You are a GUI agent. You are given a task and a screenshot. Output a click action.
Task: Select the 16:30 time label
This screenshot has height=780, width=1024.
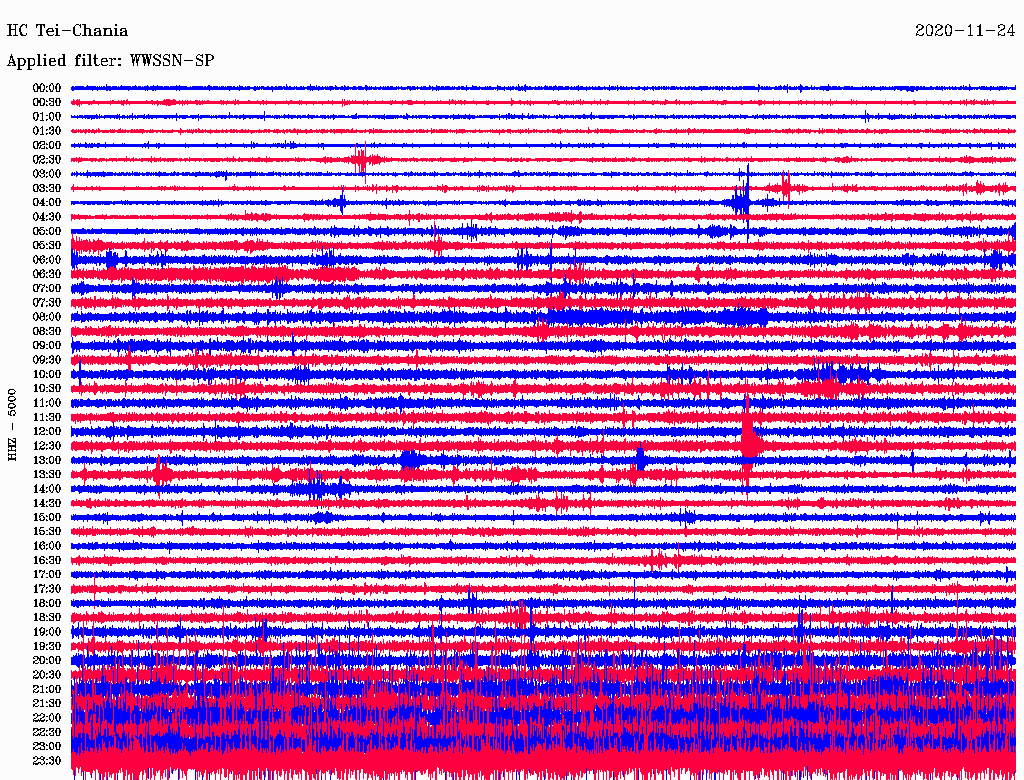coord(47,561)
